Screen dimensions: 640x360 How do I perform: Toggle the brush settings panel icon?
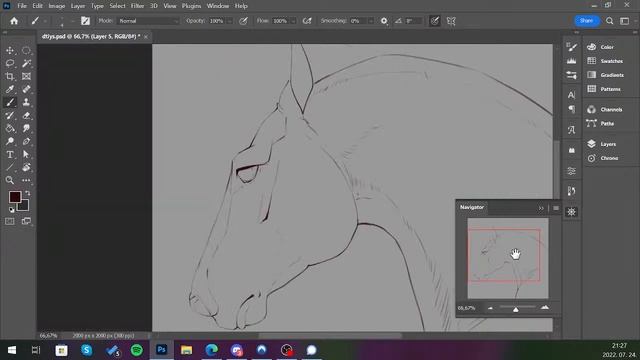[85, 21]
